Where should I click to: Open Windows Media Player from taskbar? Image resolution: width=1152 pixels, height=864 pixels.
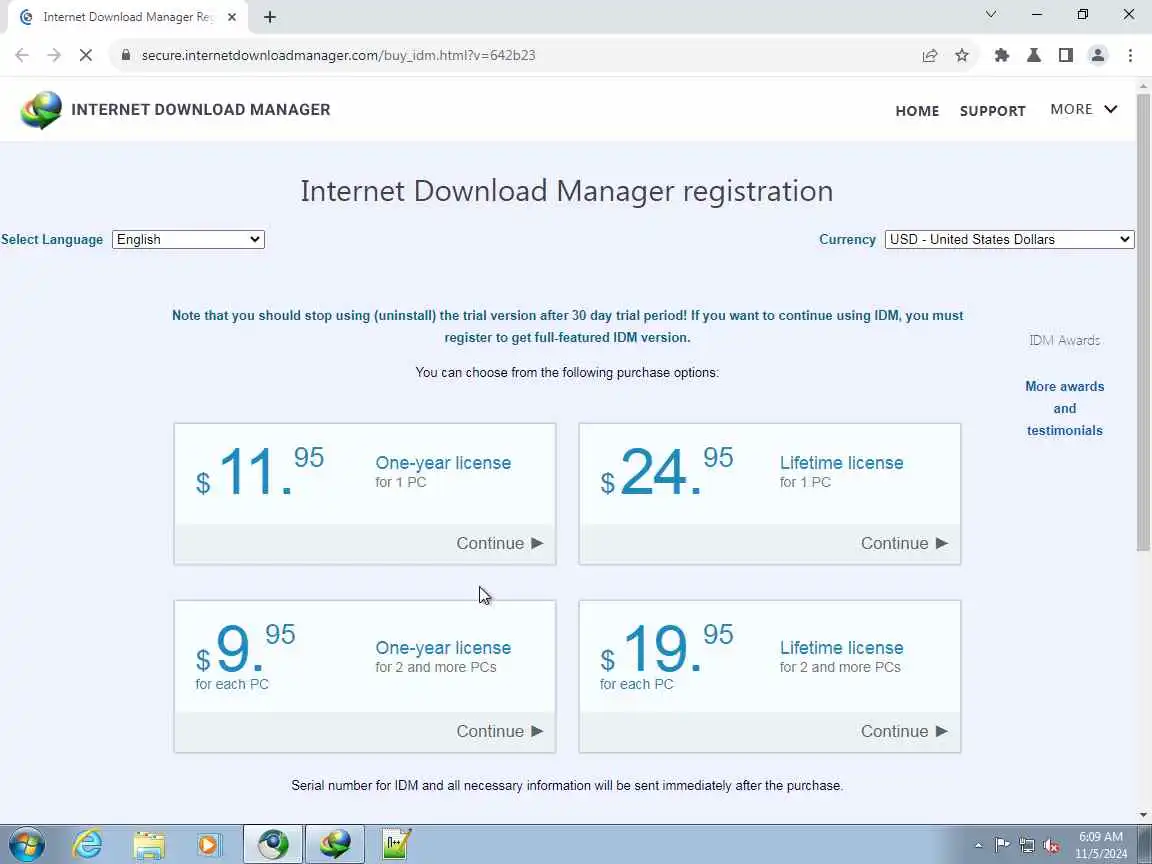pos(209,845)
